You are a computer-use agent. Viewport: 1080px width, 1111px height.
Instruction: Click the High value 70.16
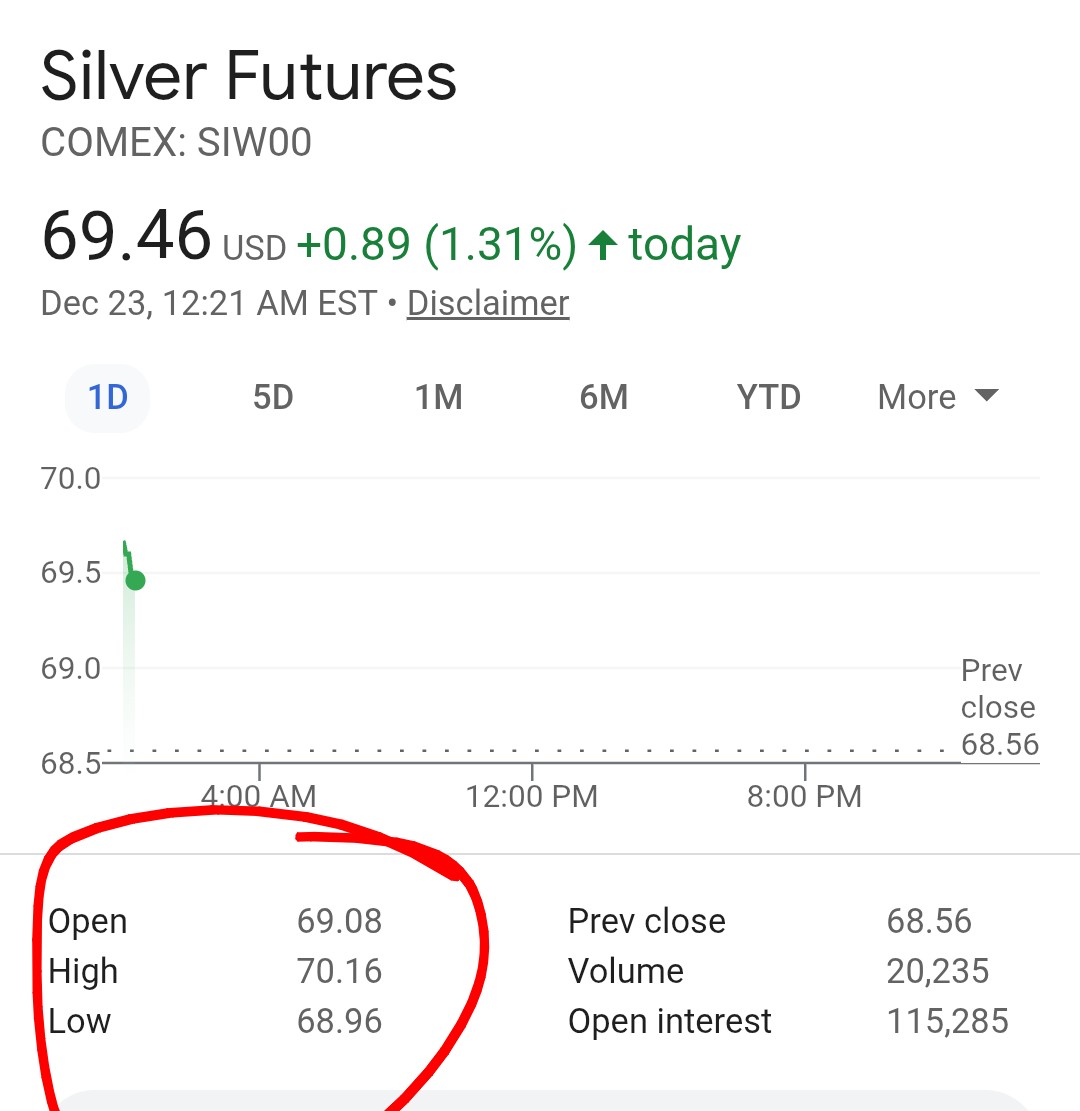point(339,971)
